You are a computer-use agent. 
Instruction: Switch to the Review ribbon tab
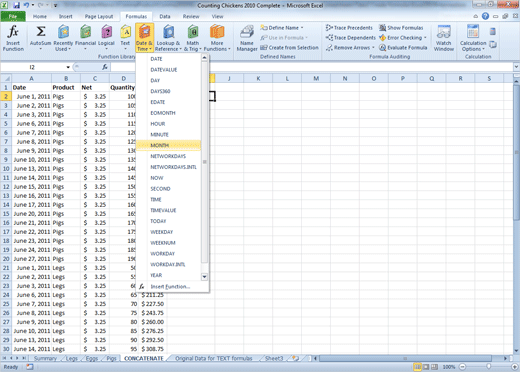coord(191,16)
